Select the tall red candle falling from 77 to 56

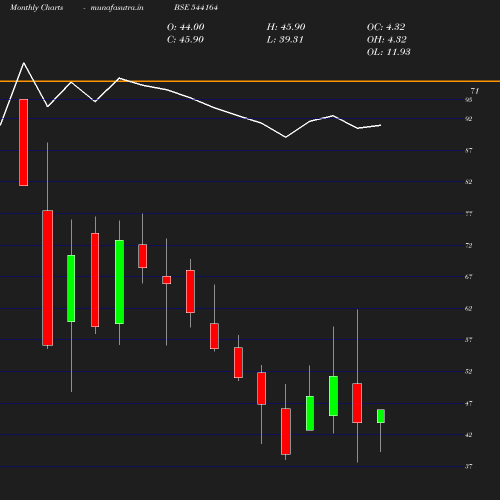tap(47, 278)
